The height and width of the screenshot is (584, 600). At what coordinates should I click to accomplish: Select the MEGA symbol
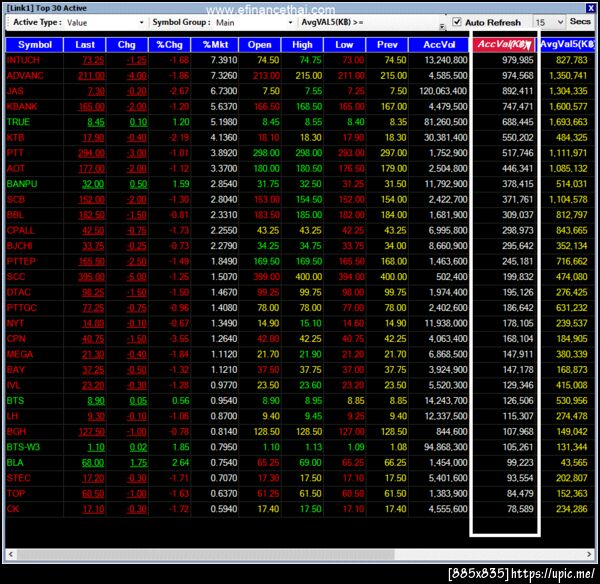click(x=20, y=354)
